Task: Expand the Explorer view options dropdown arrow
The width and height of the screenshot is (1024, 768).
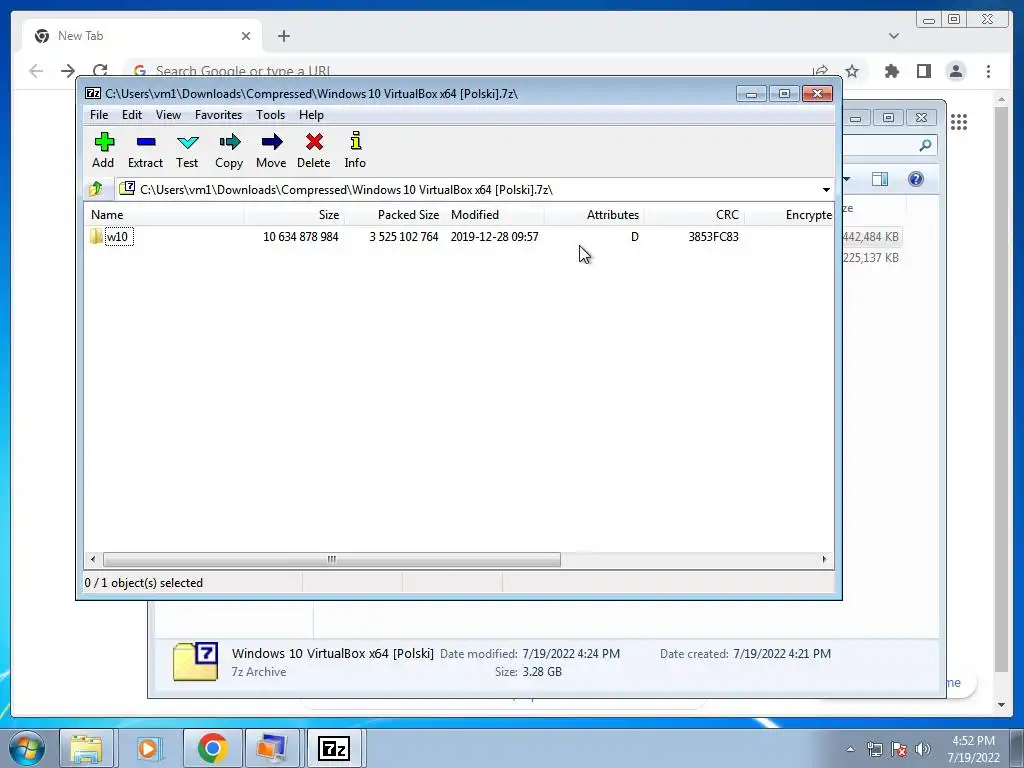Action: [847, 179]
